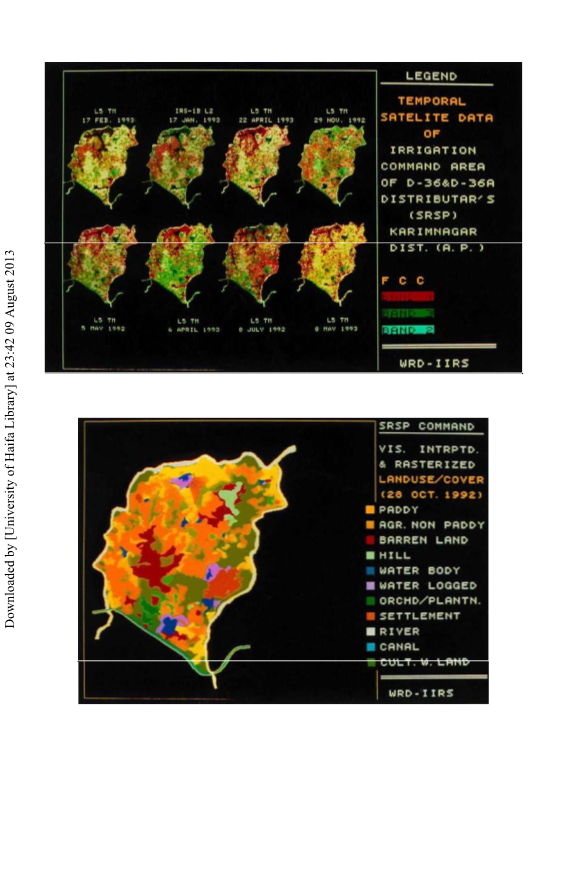Click the ORCHD/PLANTN. green swatch
Screen dimensions: 561x873
click(370, 601)
